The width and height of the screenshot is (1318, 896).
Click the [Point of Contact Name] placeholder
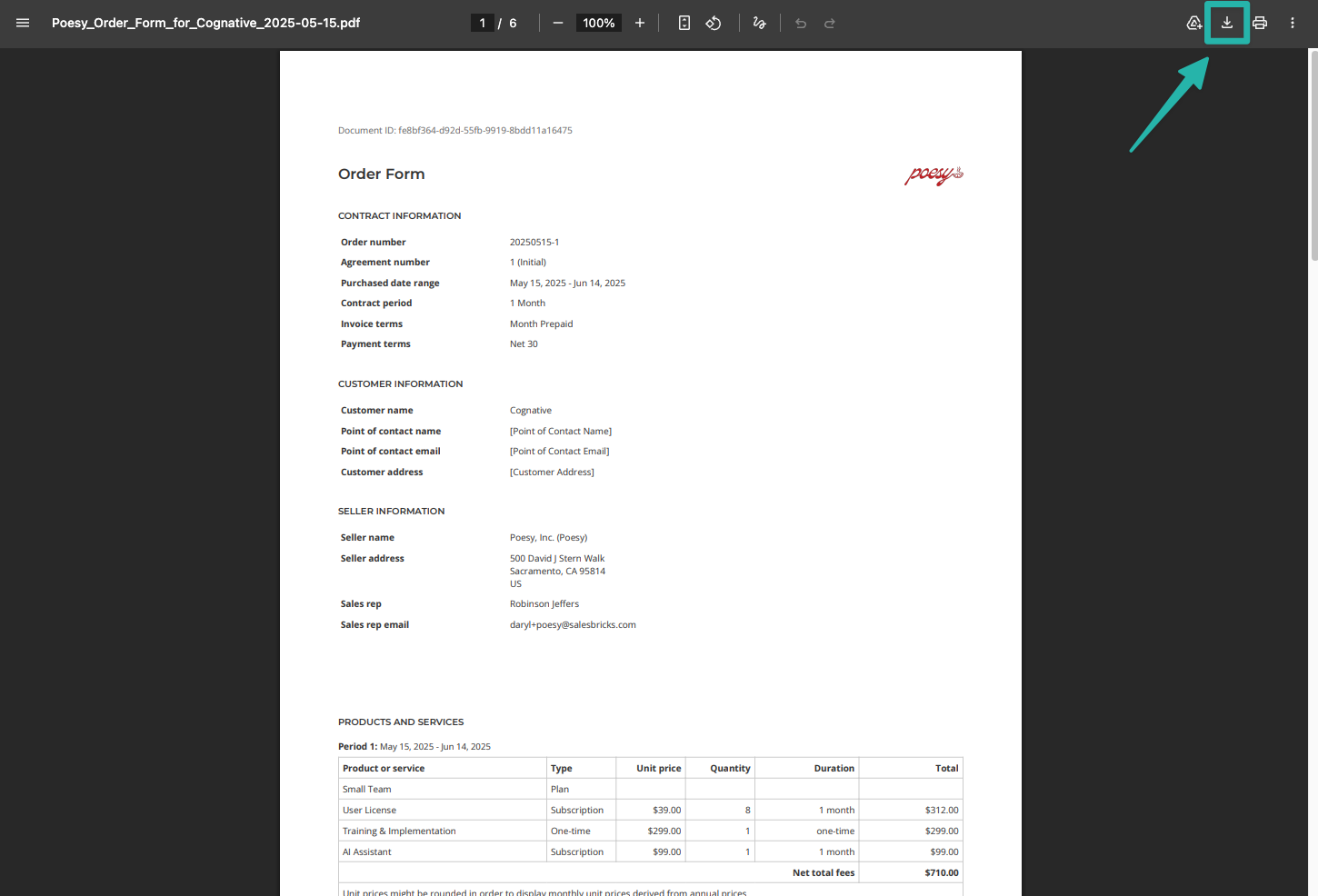coord(561,432)
